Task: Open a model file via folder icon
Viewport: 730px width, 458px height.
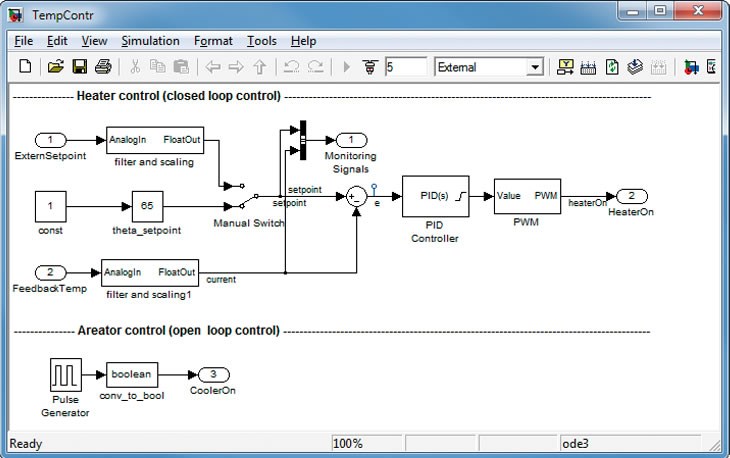Action: tap(55, 67)
